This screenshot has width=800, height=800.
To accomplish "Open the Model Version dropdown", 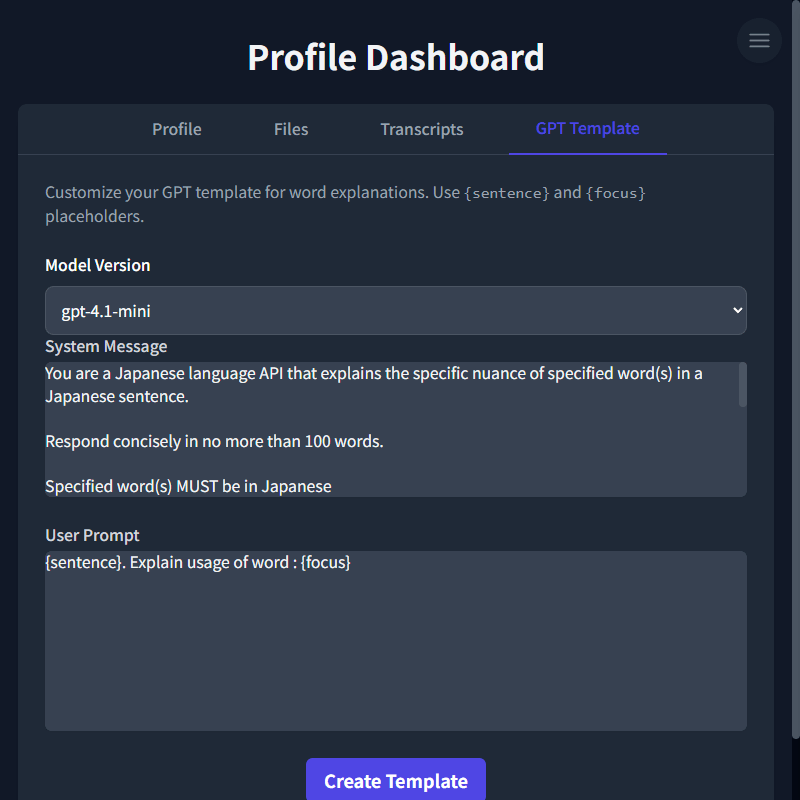I will point(395,310).
